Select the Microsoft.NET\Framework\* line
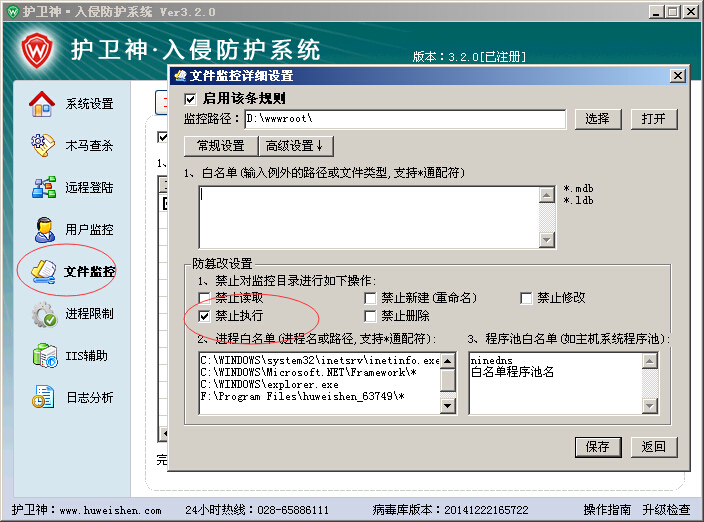The height and width of the screenshot is (522, 704). pos(308,373)
